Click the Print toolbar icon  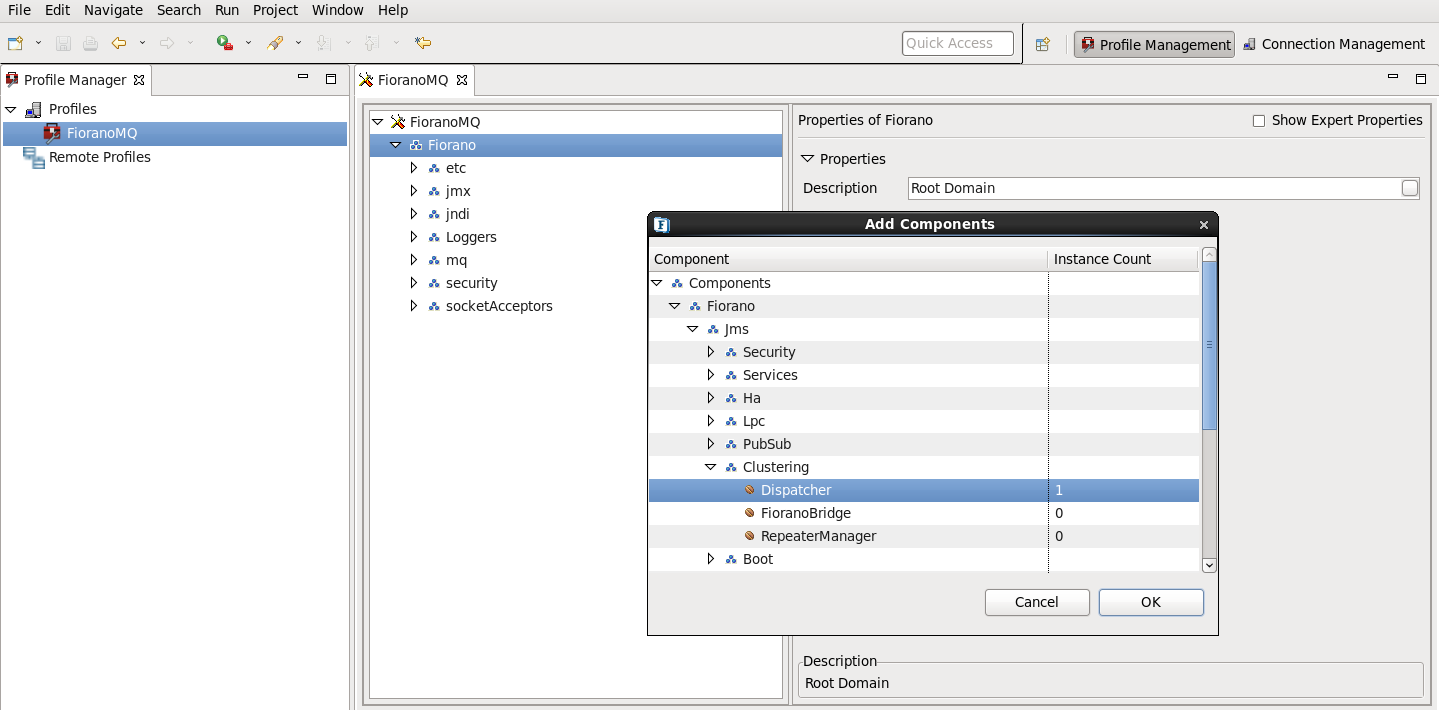point(90,43)
